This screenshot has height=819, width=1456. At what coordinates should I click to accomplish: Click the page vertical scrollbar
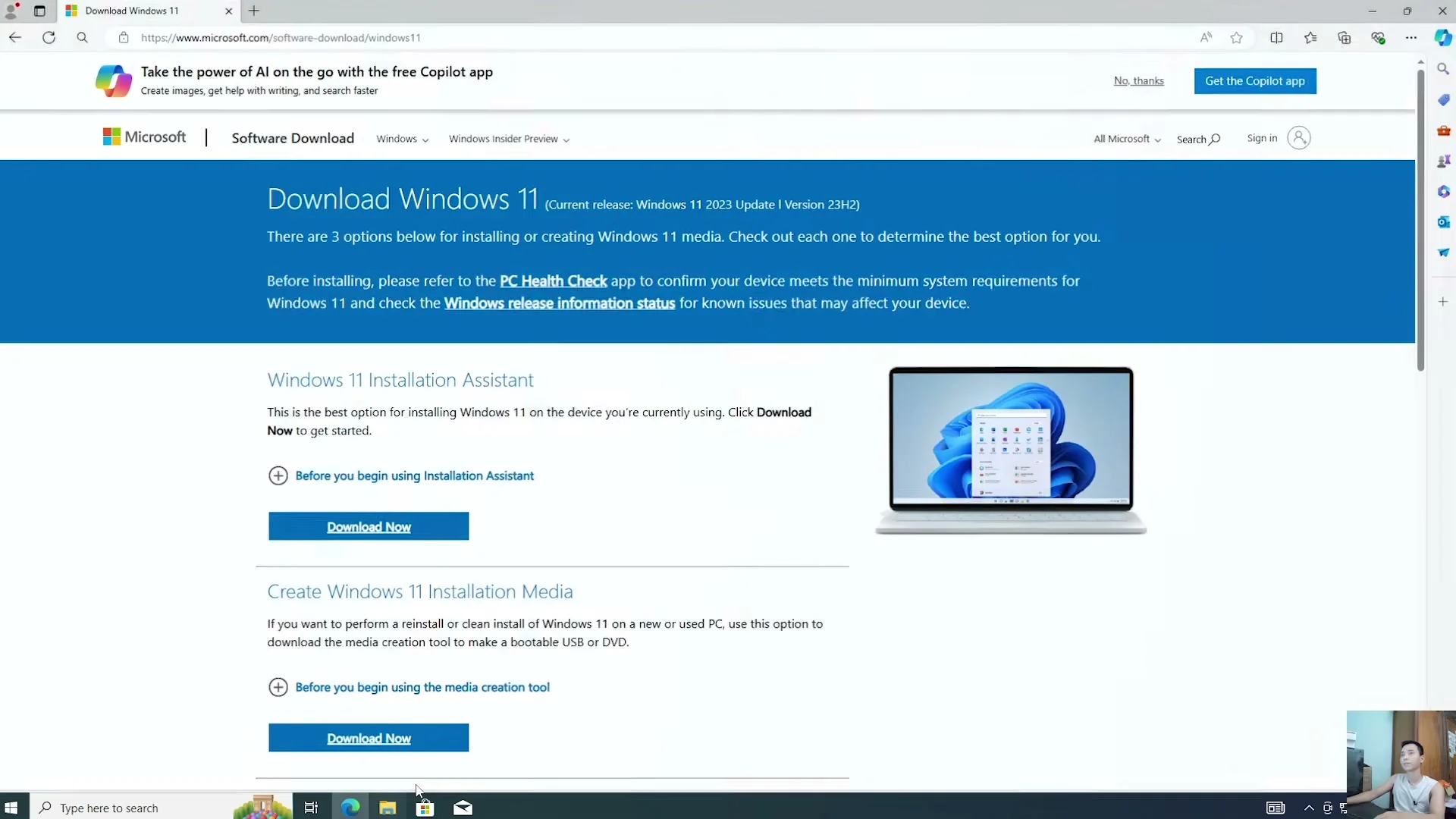1420,220
